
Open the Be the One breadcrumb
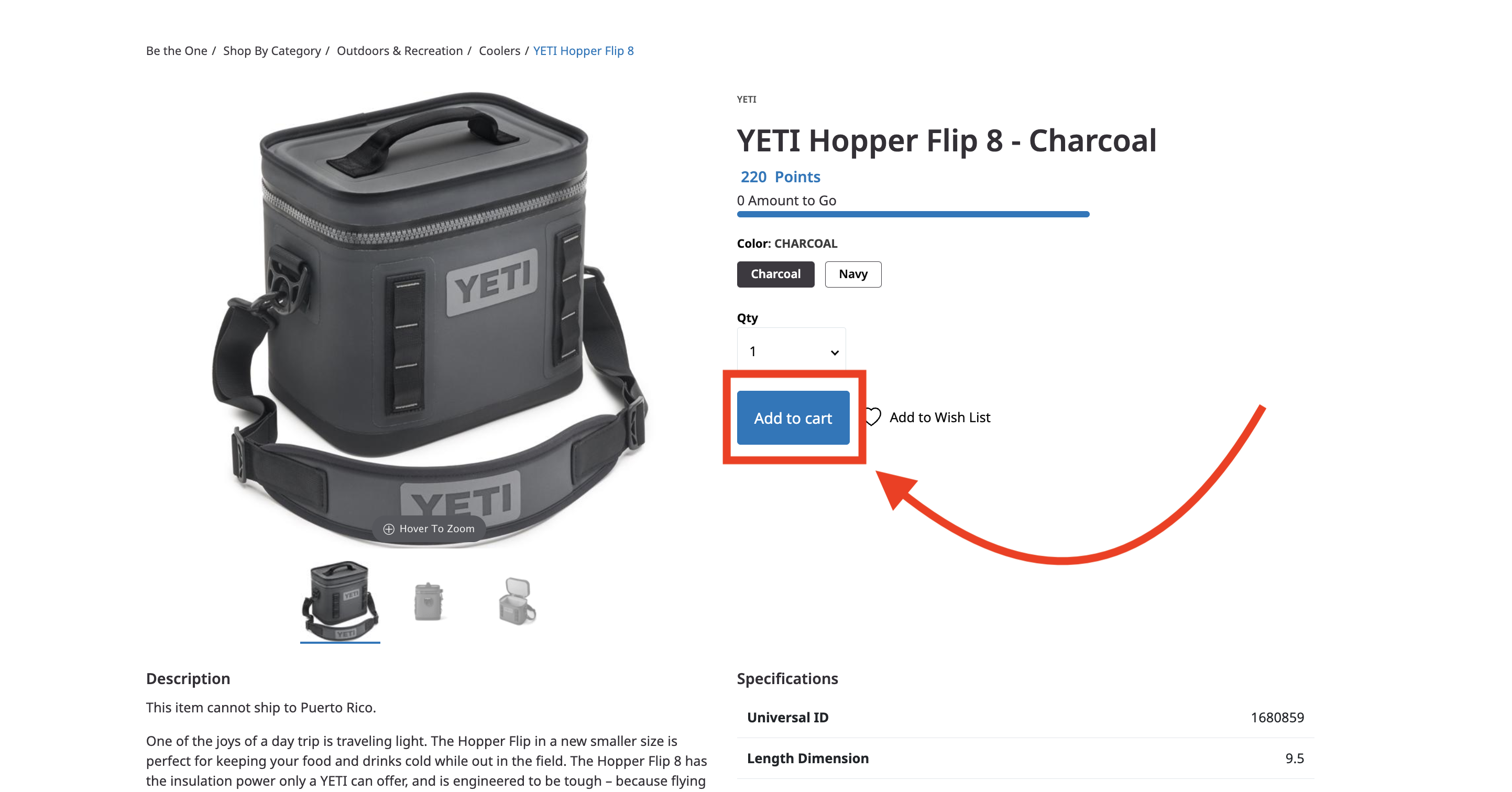coord(177,50)
